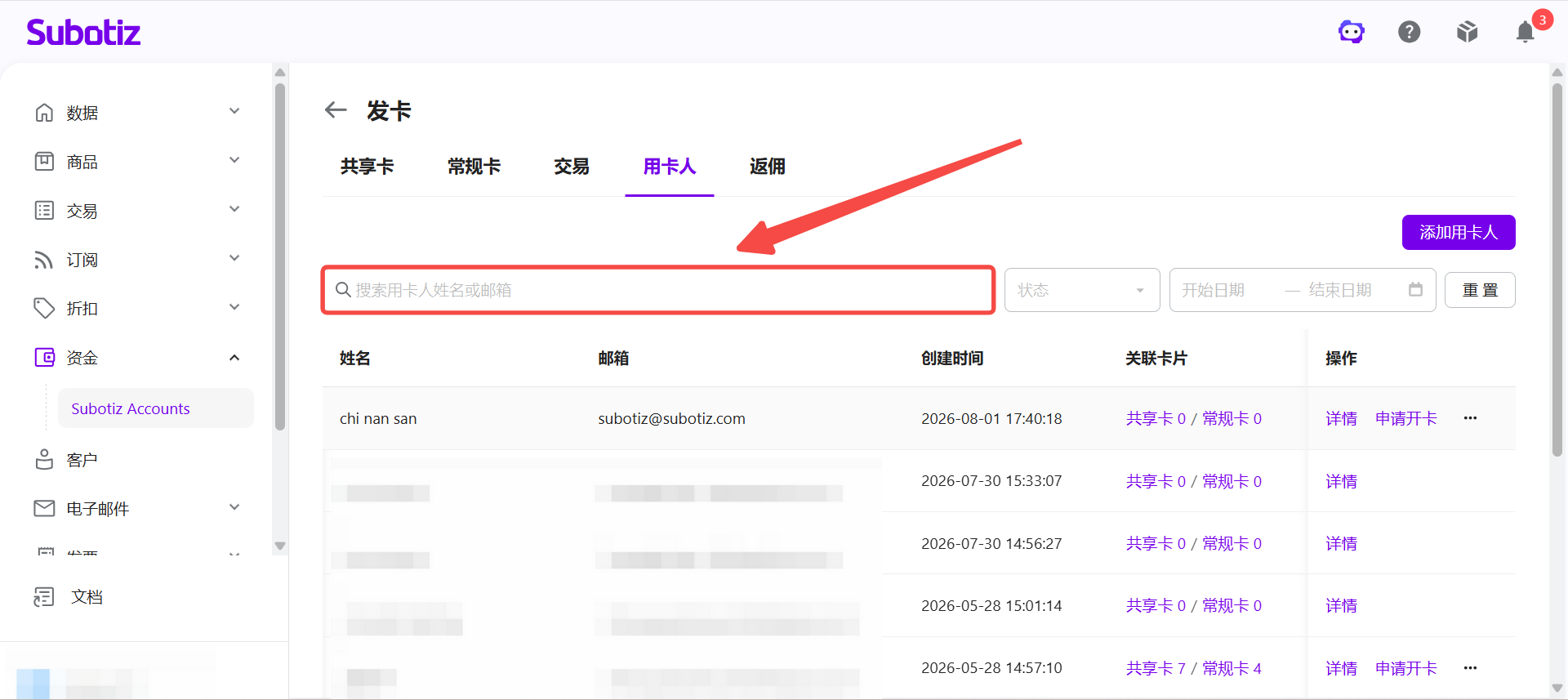The image size is (1568, 700).
Task: Open 详情 for 14:56:27 row
Action: click(1341, 544)
